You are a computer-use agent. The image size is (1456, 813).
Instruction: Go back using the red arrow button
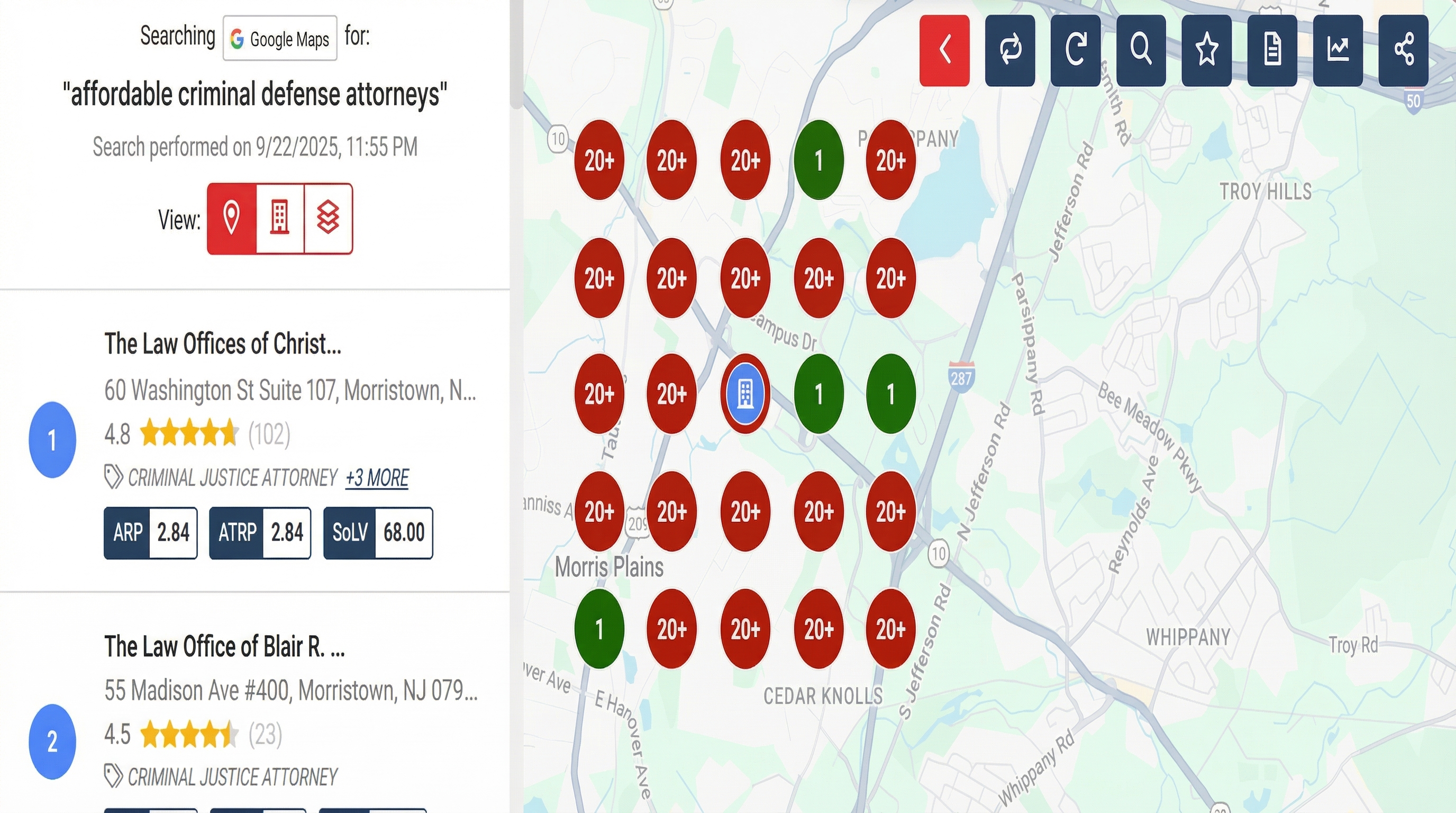point(944,50)
